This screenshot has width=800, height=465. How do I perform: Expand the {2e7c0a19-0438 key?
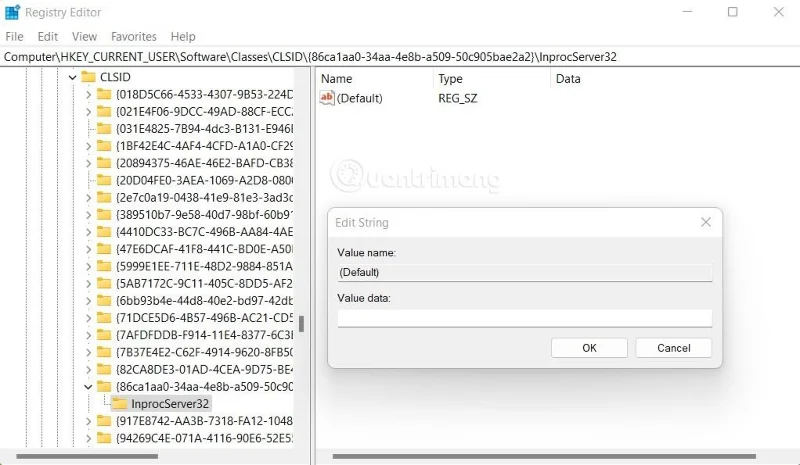(x=88, y=198)
